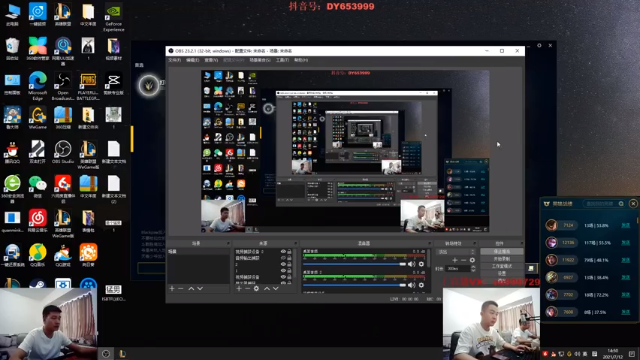Open GeForce Experience desktop icon
This screenshot has width=640, height=360.
(x=113, y=17)
